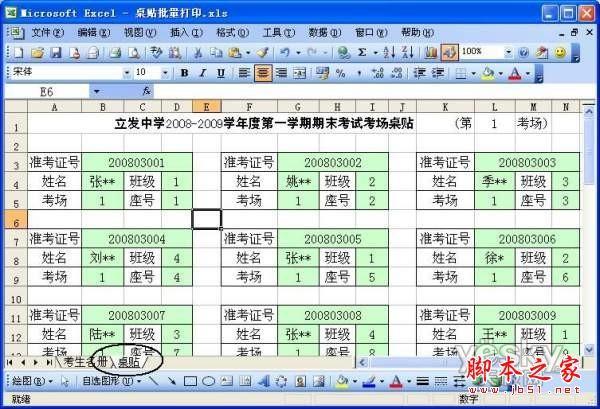The height and width of the screenshot is (409, 600).
Task: Increase the cell indent
Action: [438, 73]
